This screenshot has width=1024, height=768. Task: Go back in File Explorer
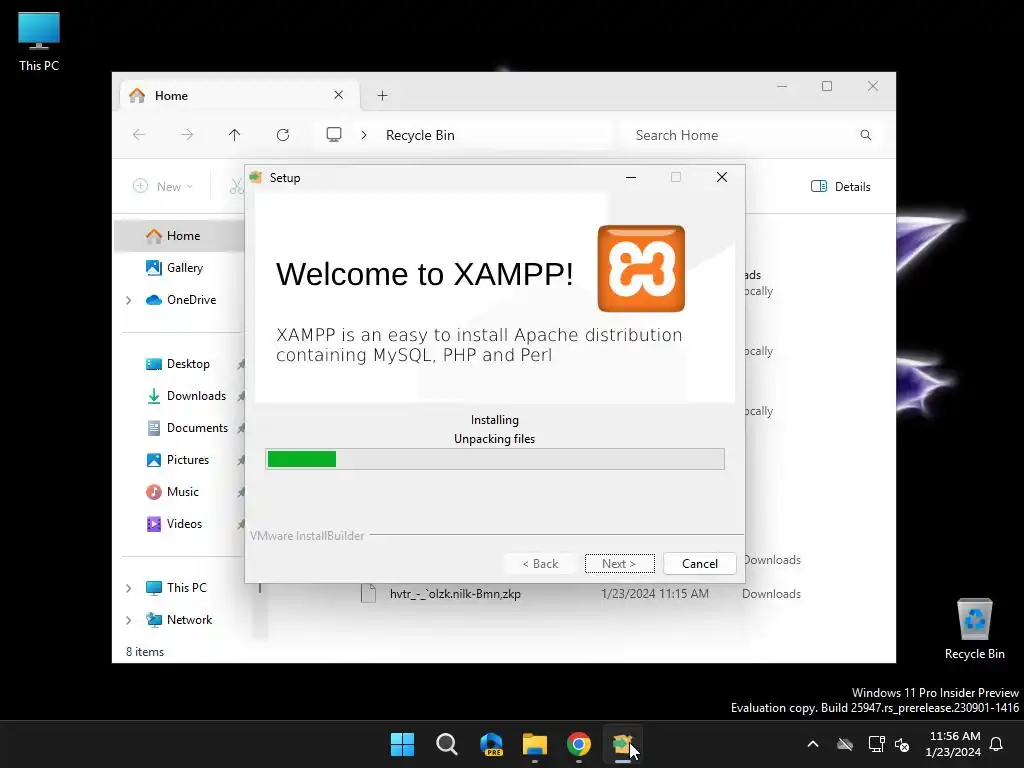click(139, 135)
